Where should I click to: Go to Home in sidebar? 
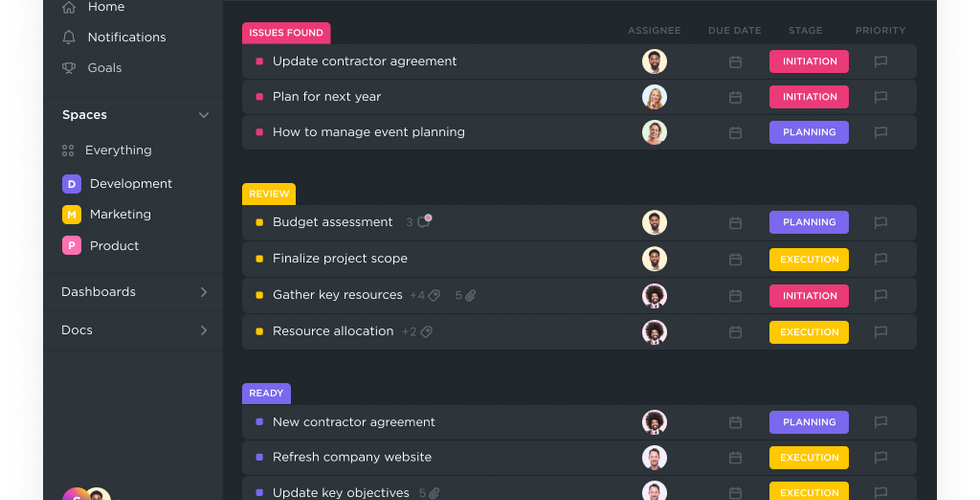[106, 7]
